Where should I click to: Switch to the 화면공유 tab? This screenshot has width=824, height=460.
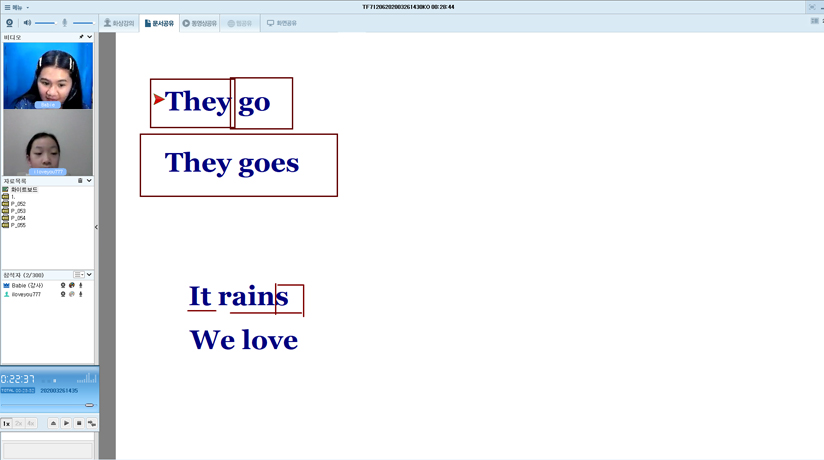tap(282, 22)
